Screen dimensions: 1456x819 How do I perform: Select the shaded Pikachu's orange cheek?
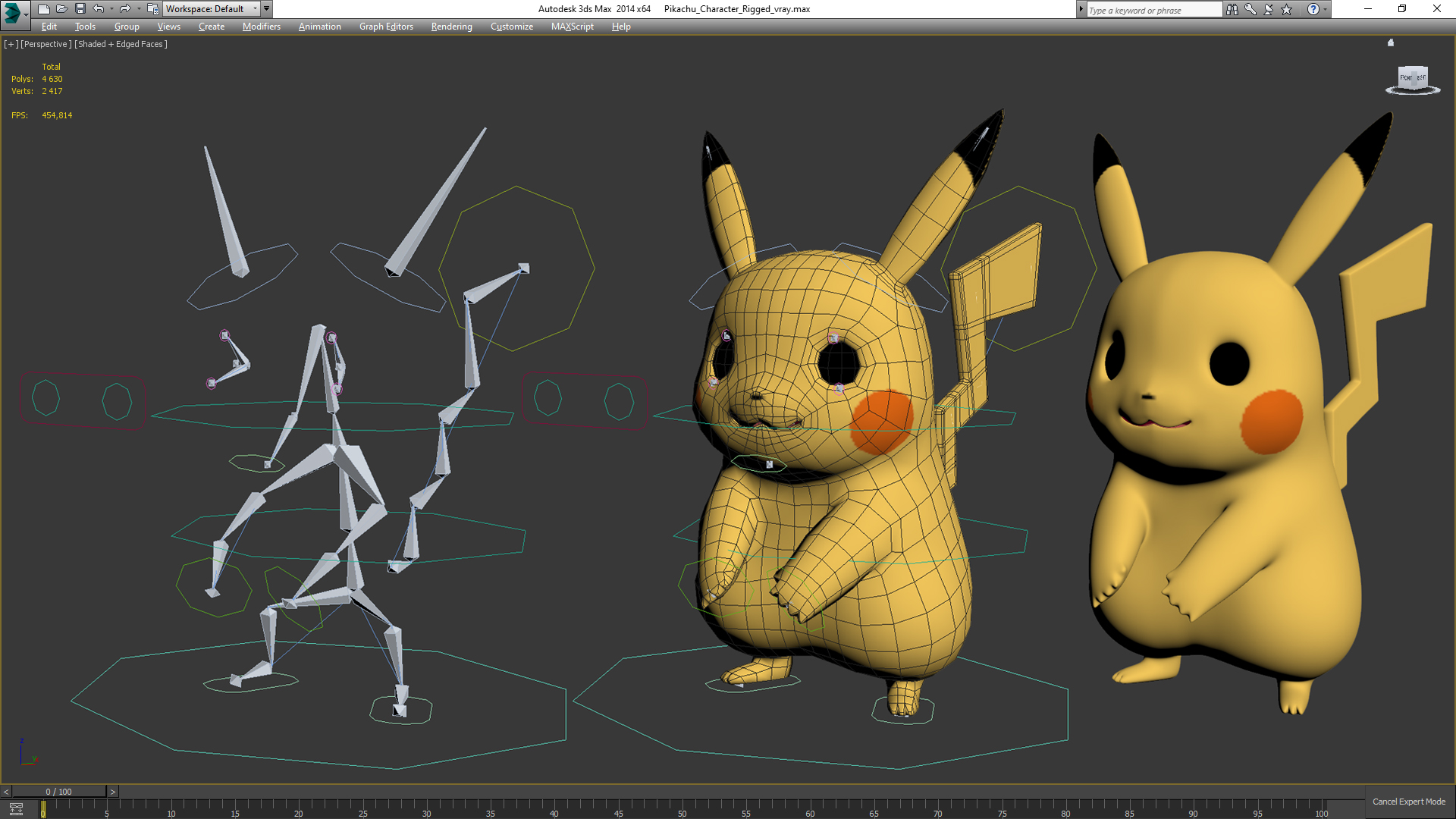tap(1272, 422)
